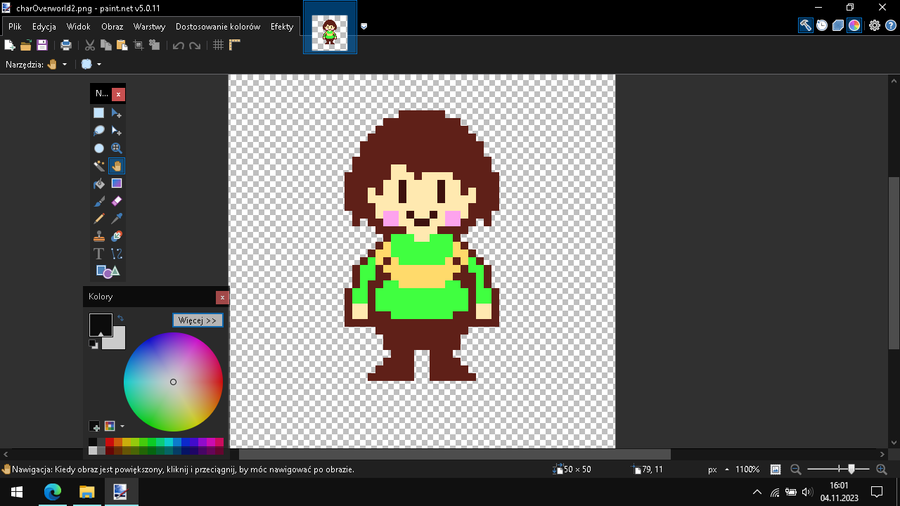Select the Gradient tool
Image resolution: width=900 pixels, height=506 pixels.
pyautogui.click(x=117, y=184)
